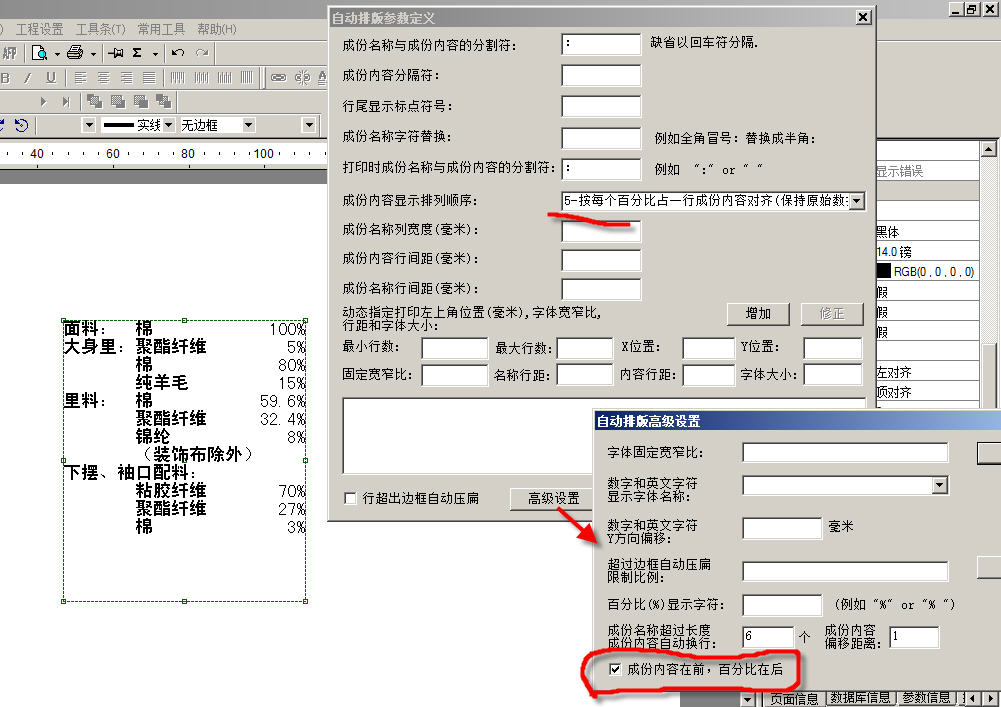Screen dimensions: 1001x707
Task: Click the black RGB color swatch
Action: [883, 271]
